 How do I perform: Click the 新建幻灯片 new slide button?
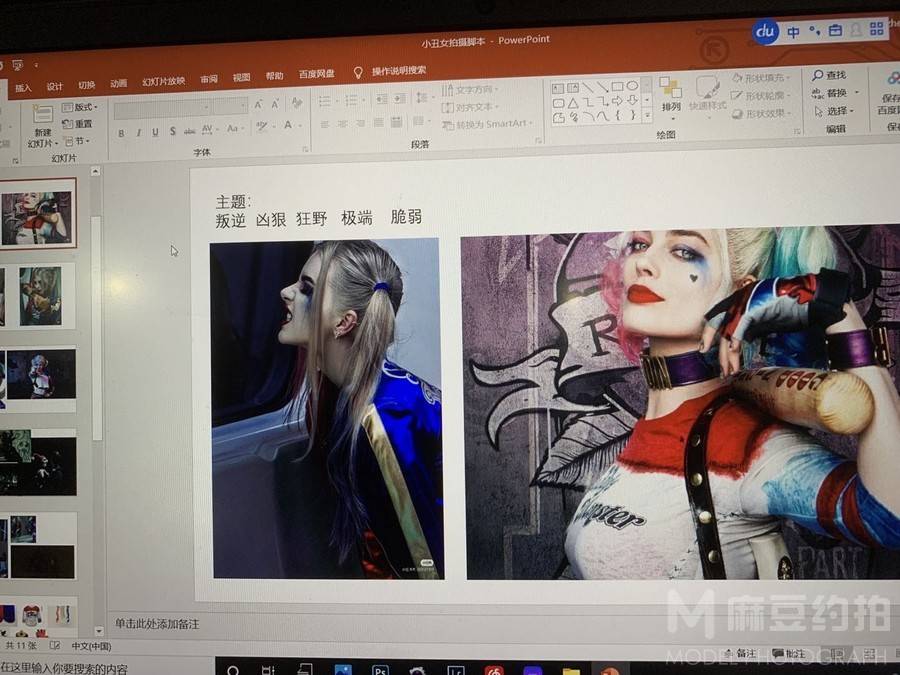(x=43, y=126)
